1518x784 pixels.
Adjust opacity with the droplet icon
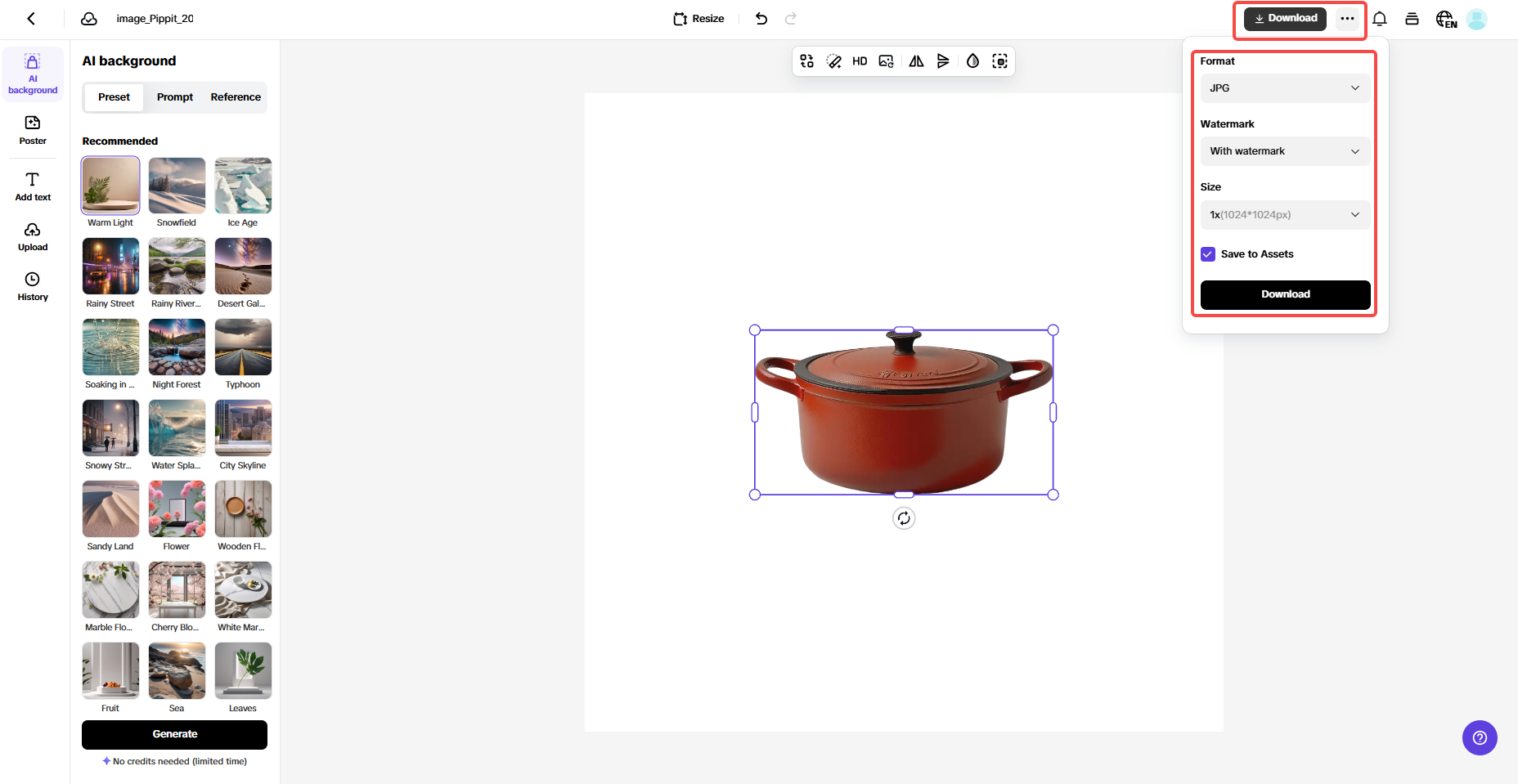(x=972, y=61)
